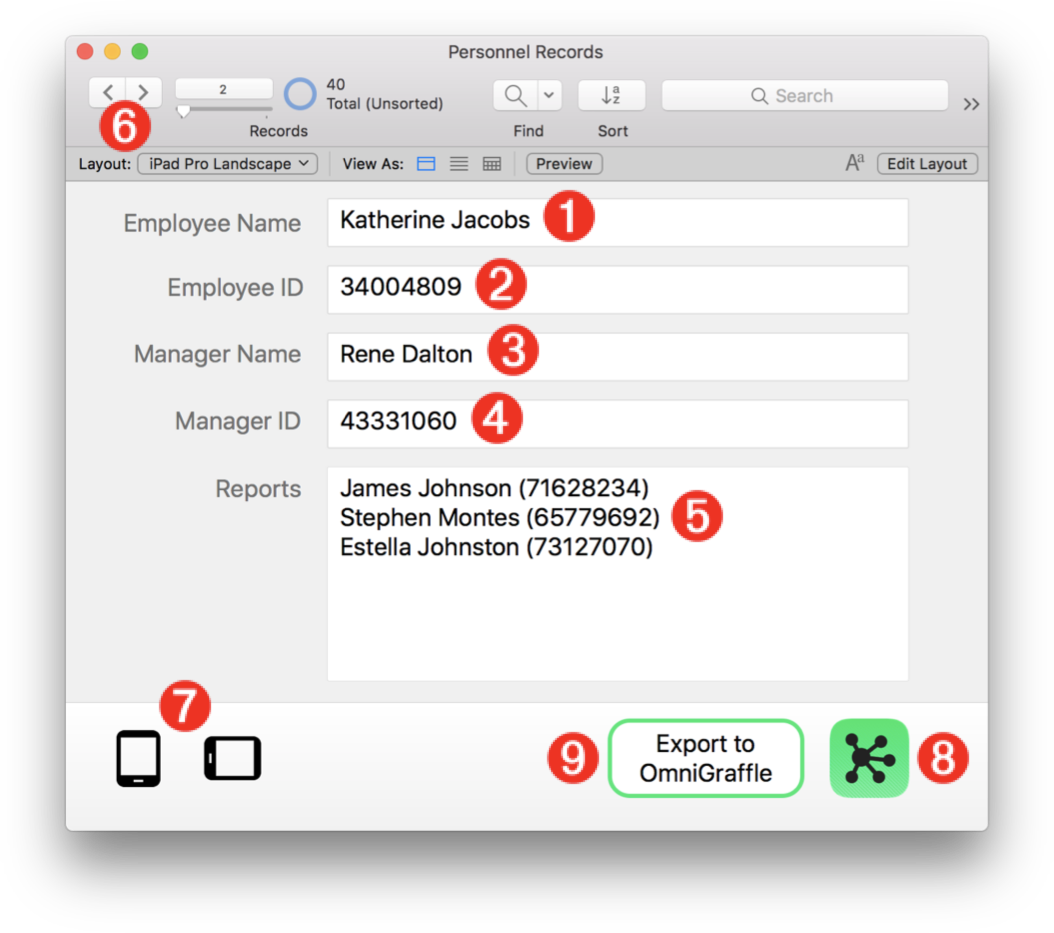Open the Layout dropdown menu
This screenshot has height=933, width=1054.
point(227,164)
